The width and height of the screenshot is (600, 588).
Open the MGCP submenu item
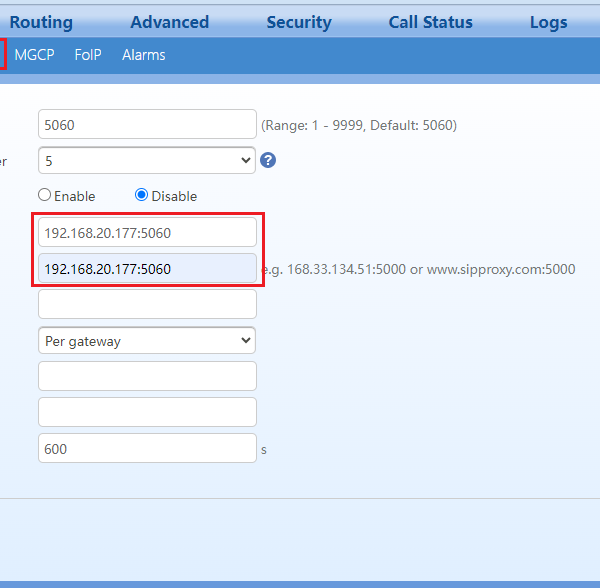click(x=34, y=55)
